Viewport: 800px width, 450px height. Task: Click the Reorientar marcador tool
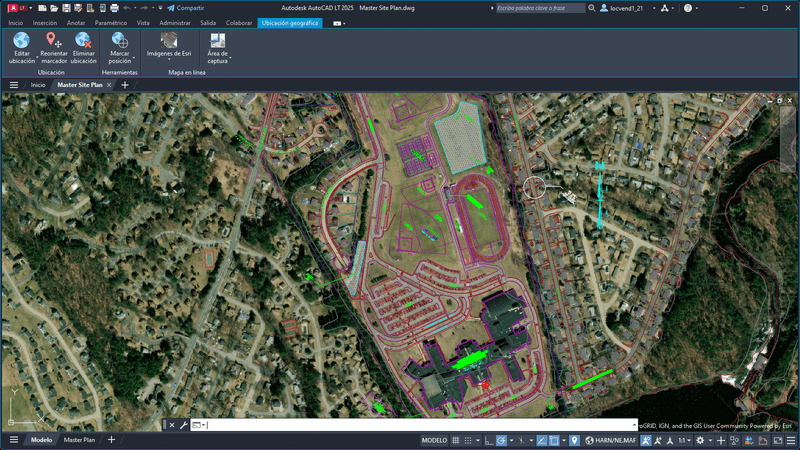click(x=54, y=49)
